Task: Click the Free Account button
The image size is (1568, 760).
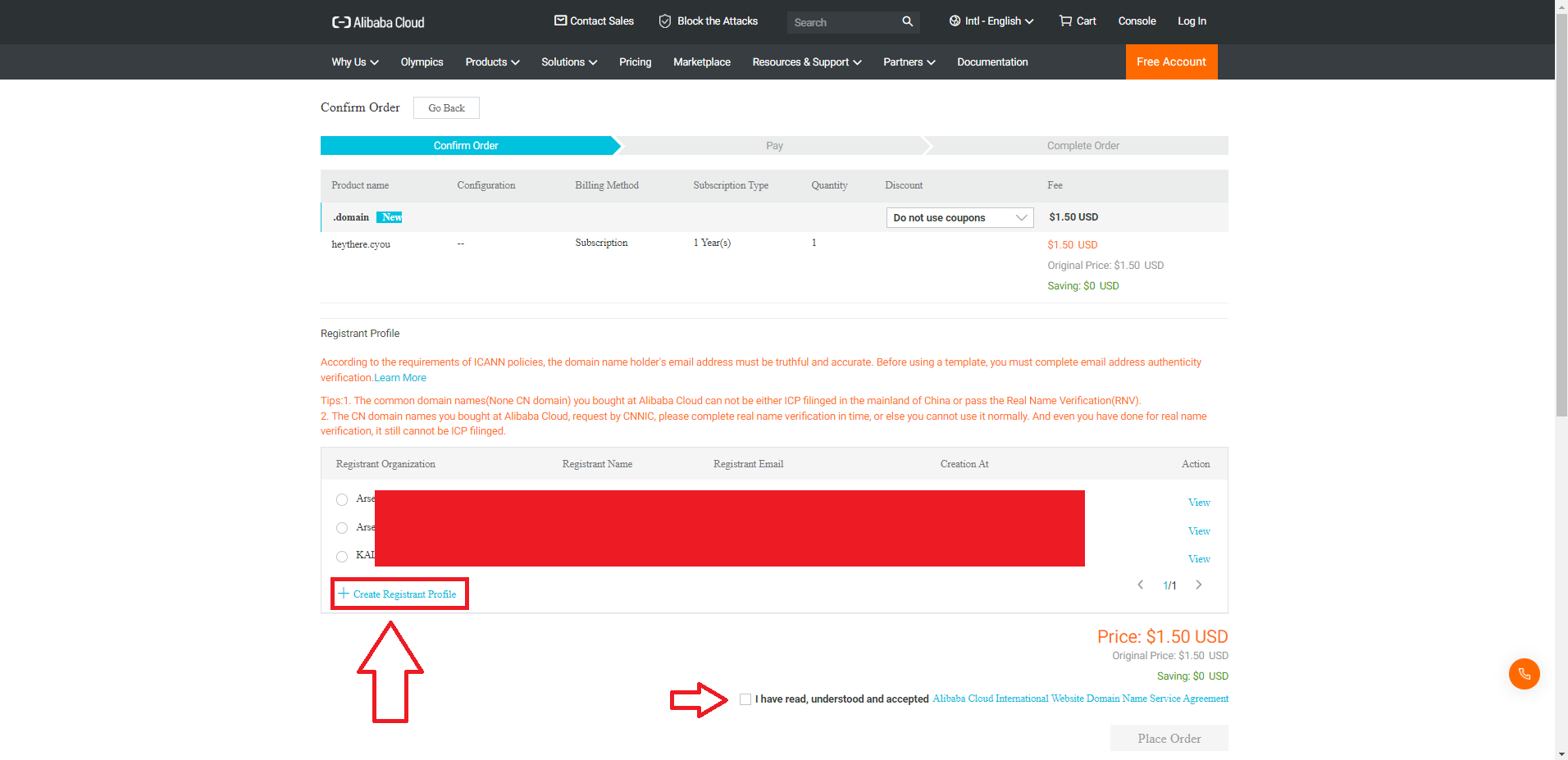Action: [x=1171, y=61]
